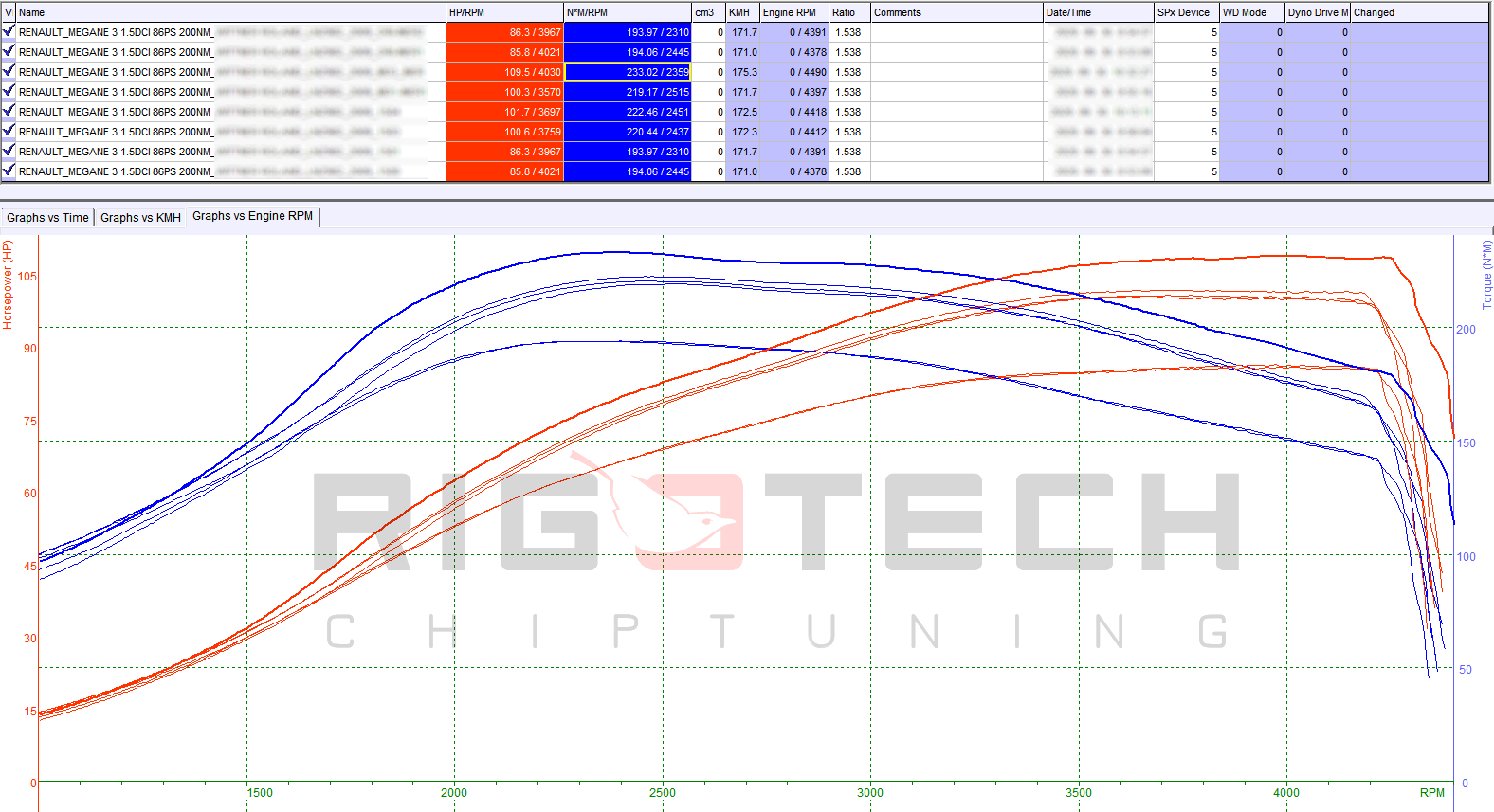
Task: Click the WD Mode column header
Action: click(x=1252, y=12)
